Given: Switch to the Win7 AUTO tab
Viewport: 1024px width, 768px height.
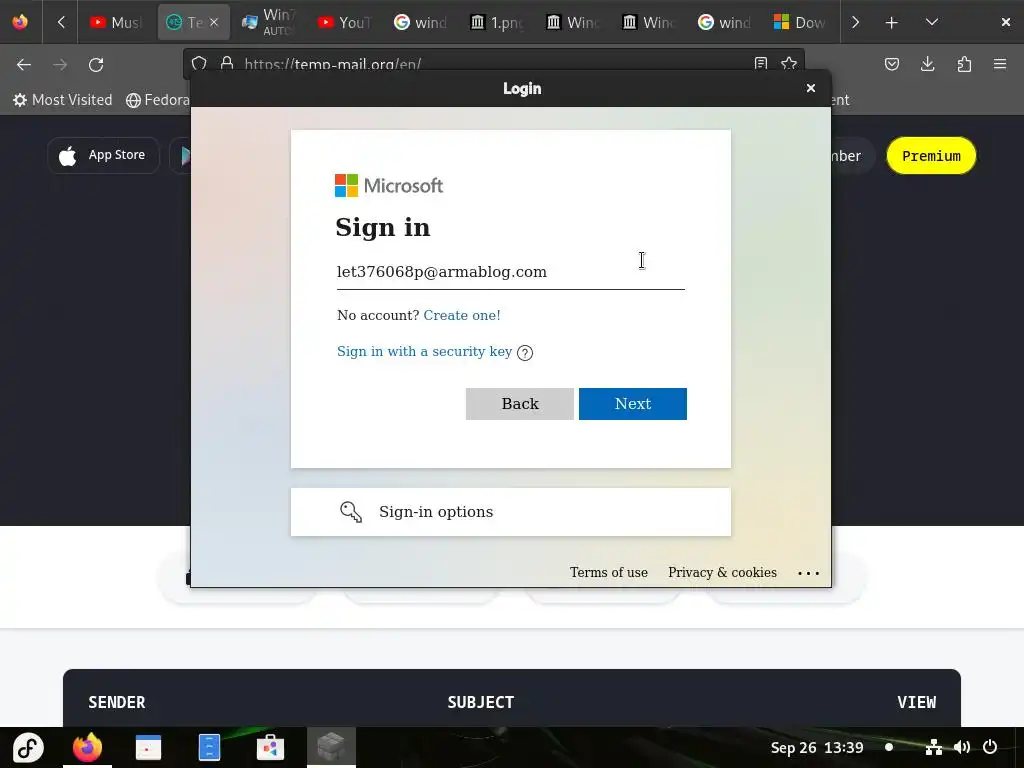Looking at the screenshot, I should [268, 23].
